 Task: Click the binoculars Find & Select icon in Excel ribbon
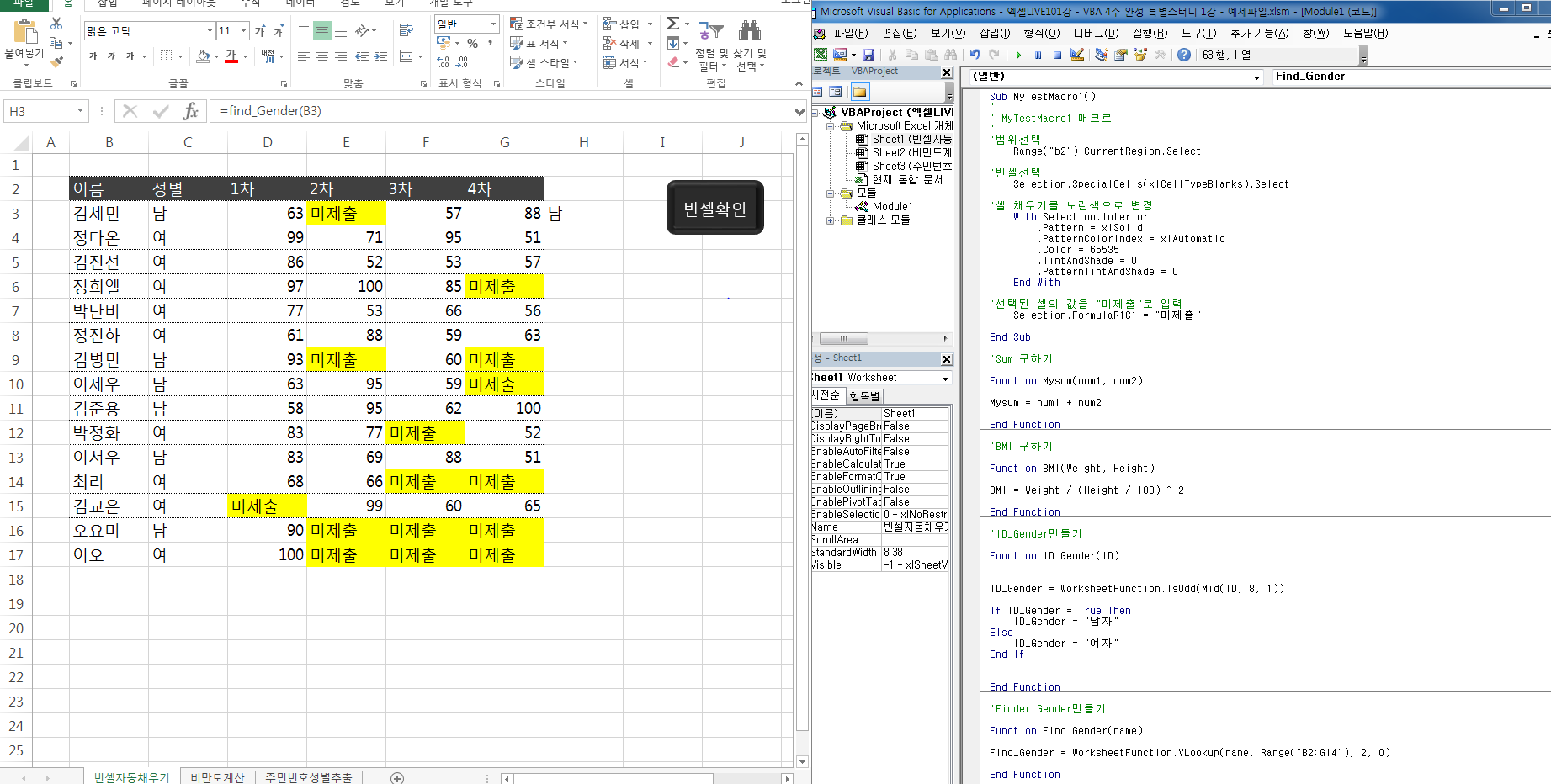click(749, 31)
